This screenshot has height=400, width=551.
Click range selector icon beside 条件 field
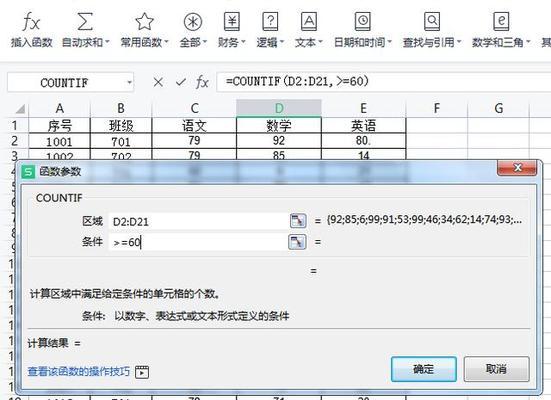(297, 242)
